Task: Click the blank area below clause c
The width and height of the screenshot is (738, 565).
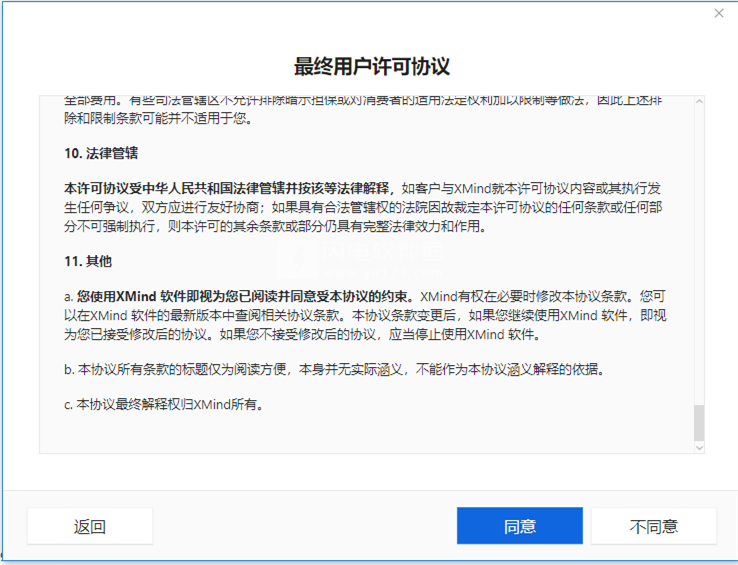Action: point(360,435)
